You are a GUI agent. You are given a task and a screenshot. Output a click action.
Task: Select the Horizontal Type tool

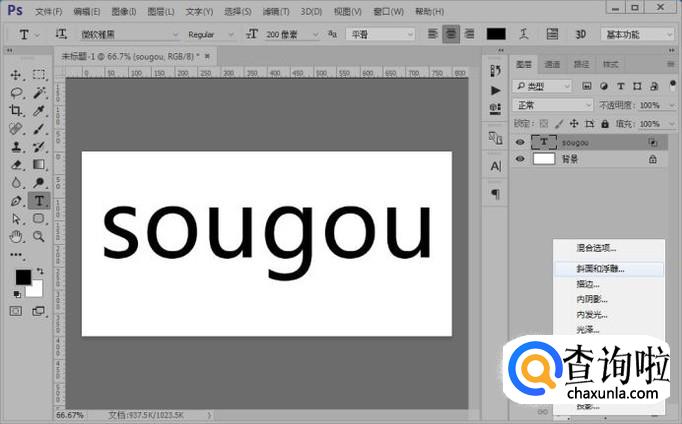39,201
